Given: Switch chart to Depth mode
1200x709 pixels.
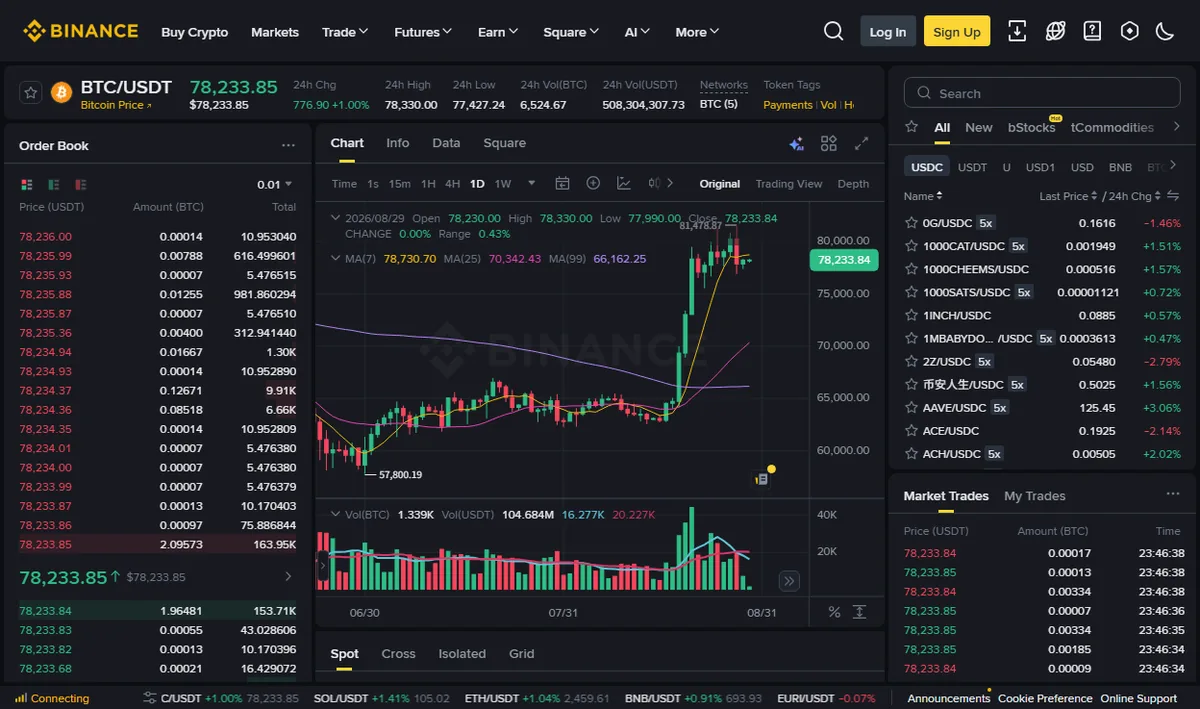Looking at the screenshot, I should (853, 184).
